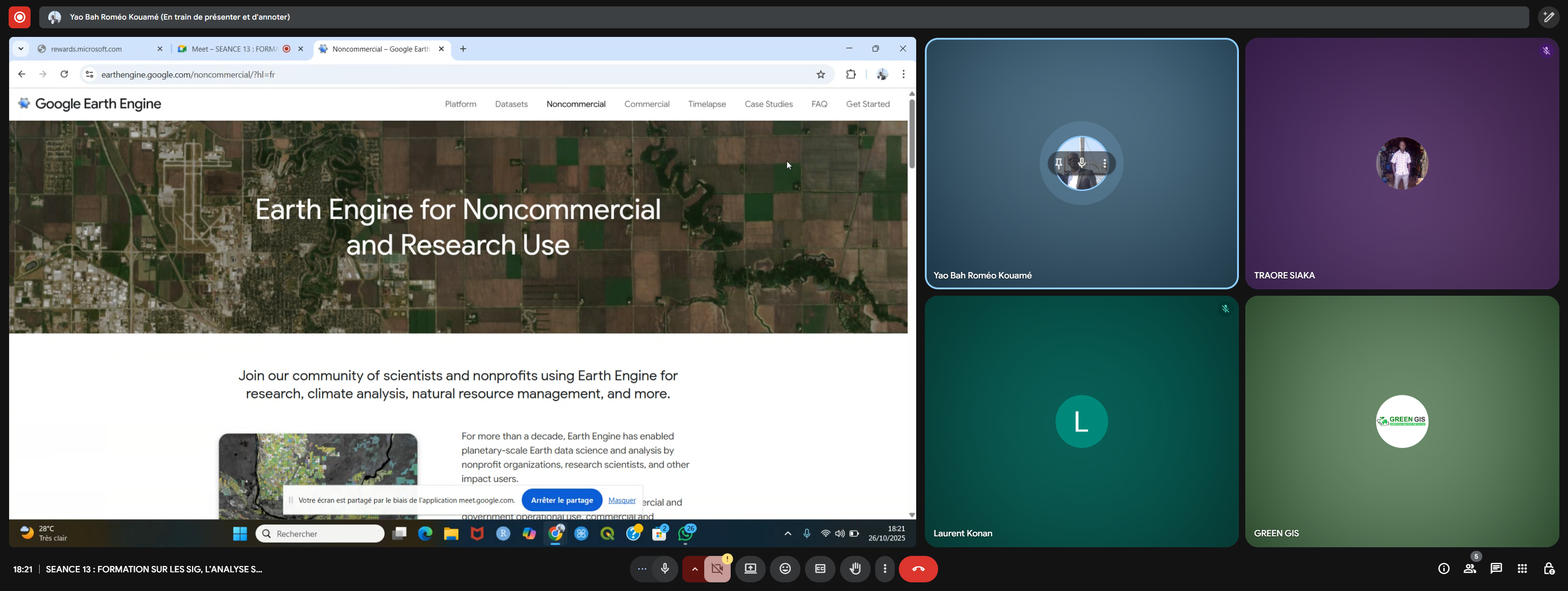The width and height of the screenshot is (1568, 591).
Task: Toggle closed captions (CC) button
Action: (820, 569)
